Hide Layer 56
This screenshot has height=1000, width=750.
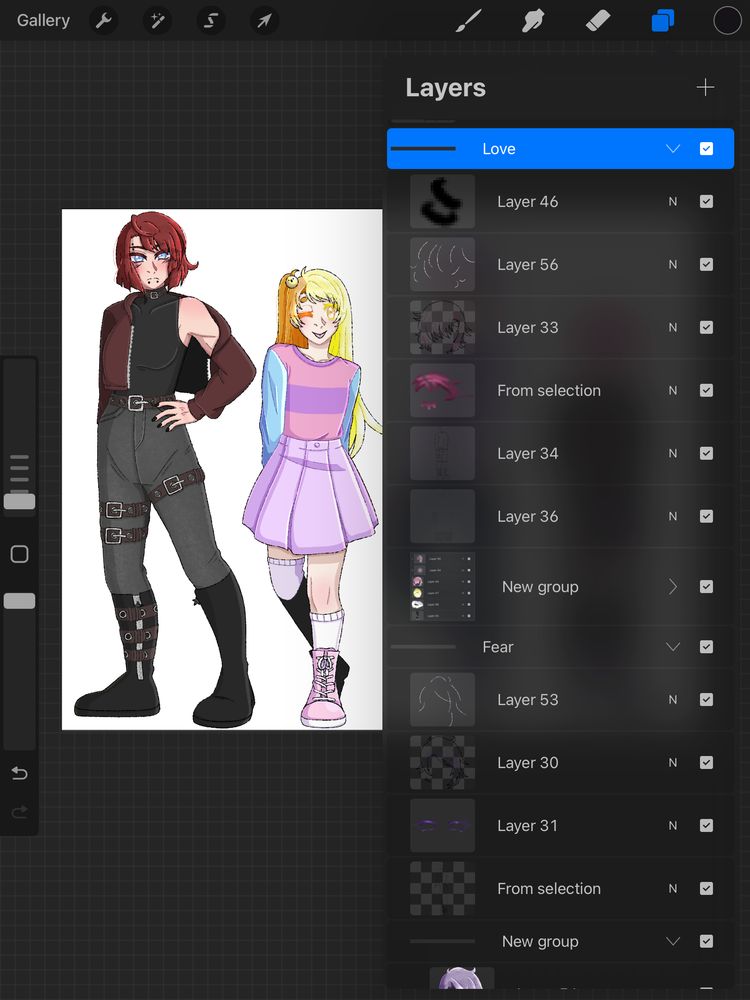click(706, 265)
